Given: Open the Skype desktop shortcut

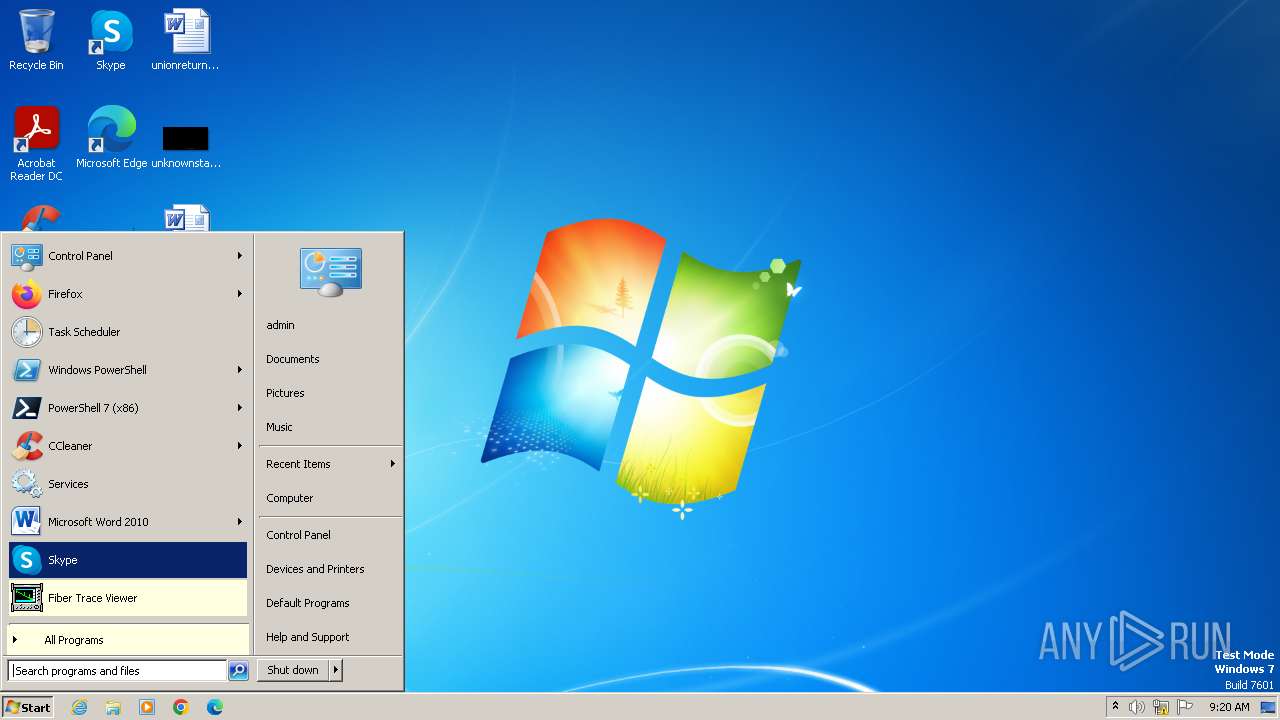Looking at the screenshot, I should click(x=110, y=40).
